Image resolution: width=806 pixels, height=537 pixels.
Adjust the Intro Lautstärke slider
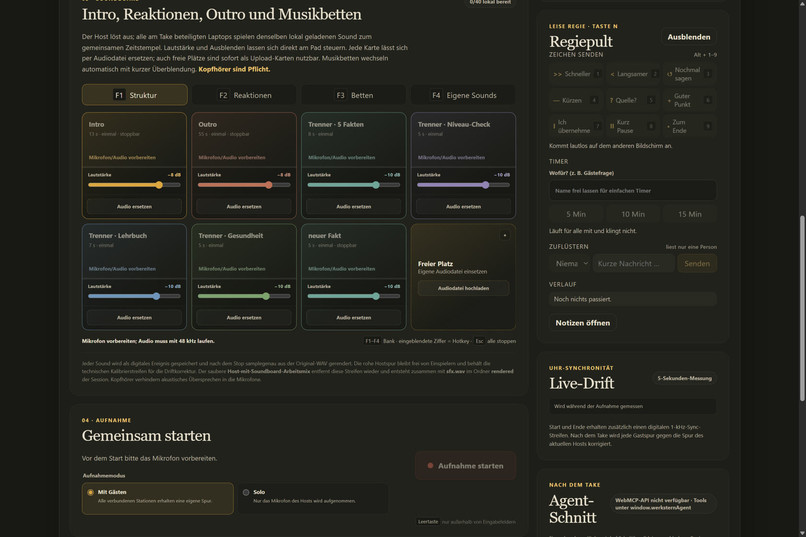pos(134,185)
